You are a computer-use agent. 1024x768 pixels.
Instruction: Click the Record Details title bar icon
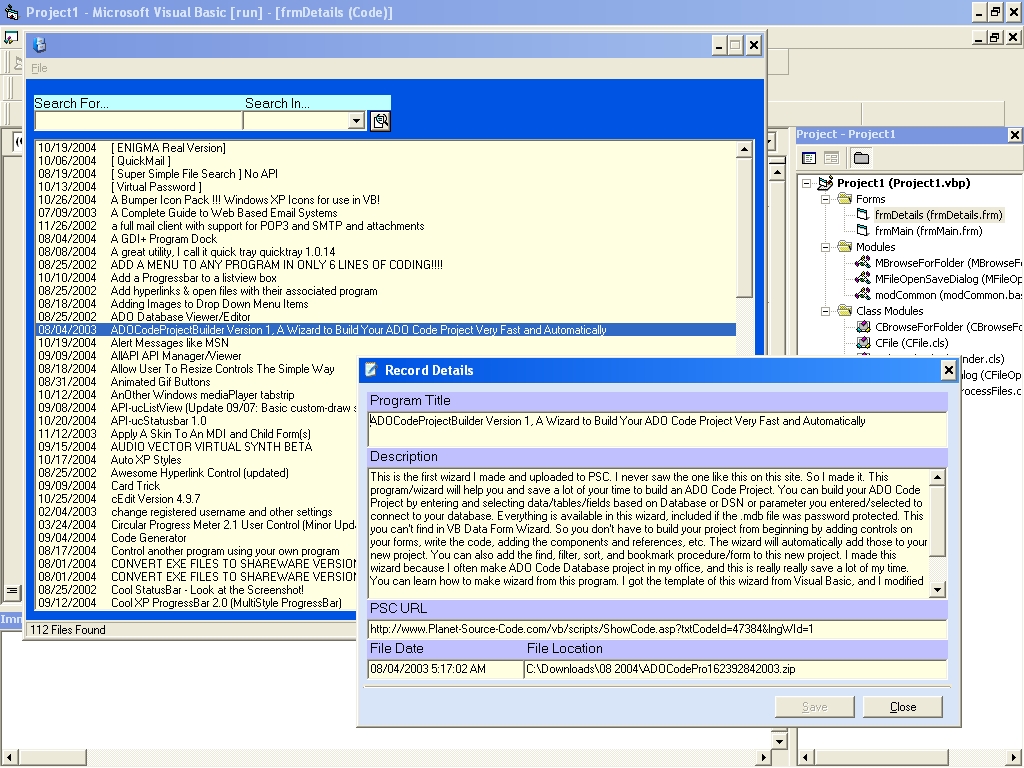click(372, 370)
